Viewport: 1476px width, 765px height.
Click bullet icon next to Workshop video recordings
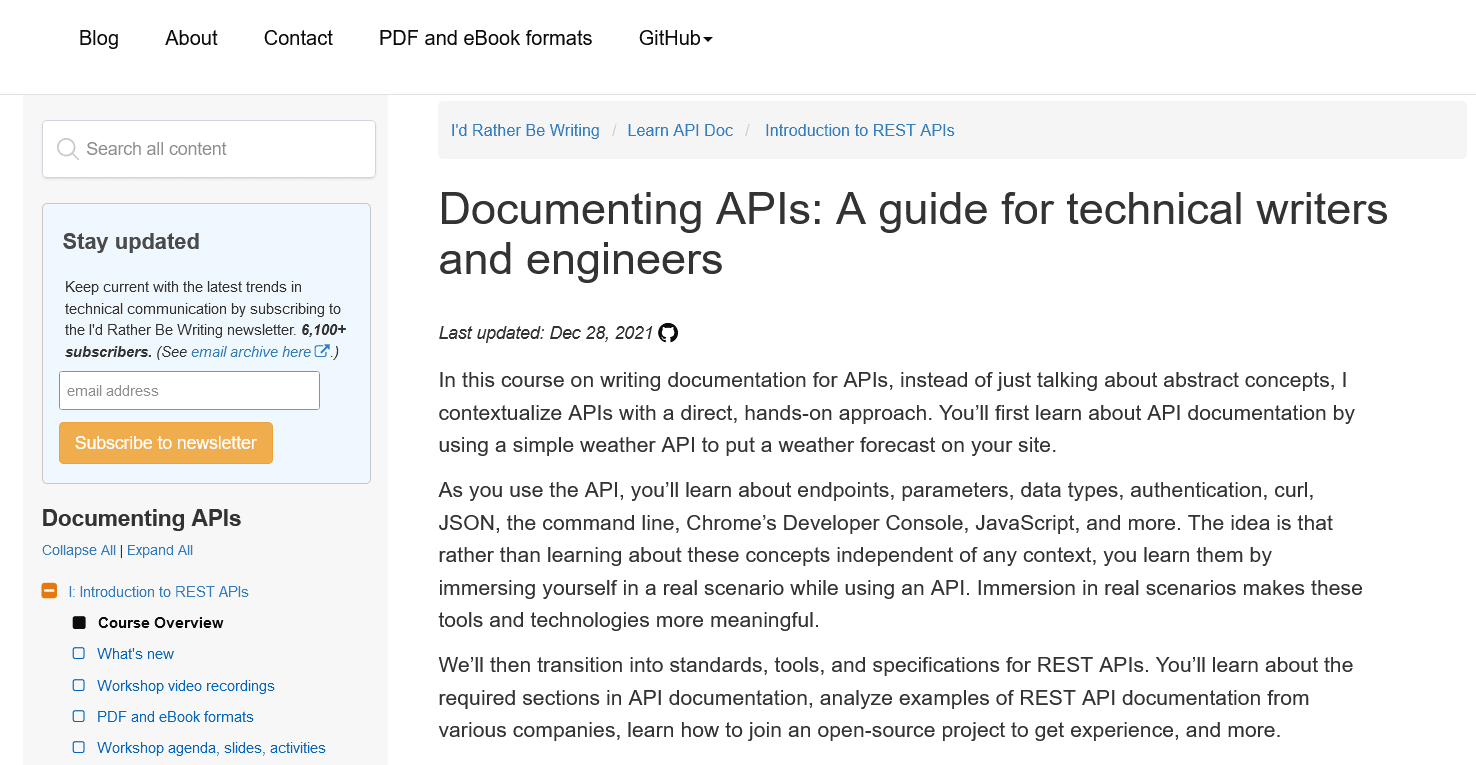(x=79, y=686)
